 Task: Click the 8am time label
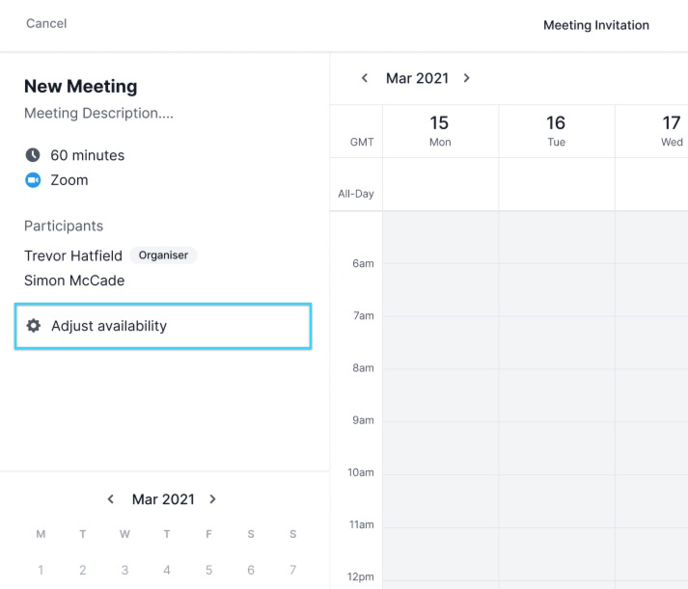[x=363, y=368]
